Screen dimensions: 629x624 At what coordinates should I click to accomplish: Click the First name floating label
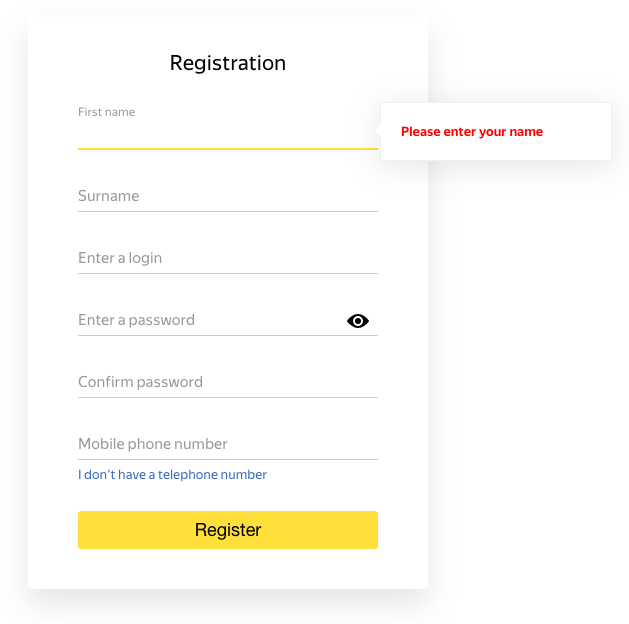[x=106, y=112]
